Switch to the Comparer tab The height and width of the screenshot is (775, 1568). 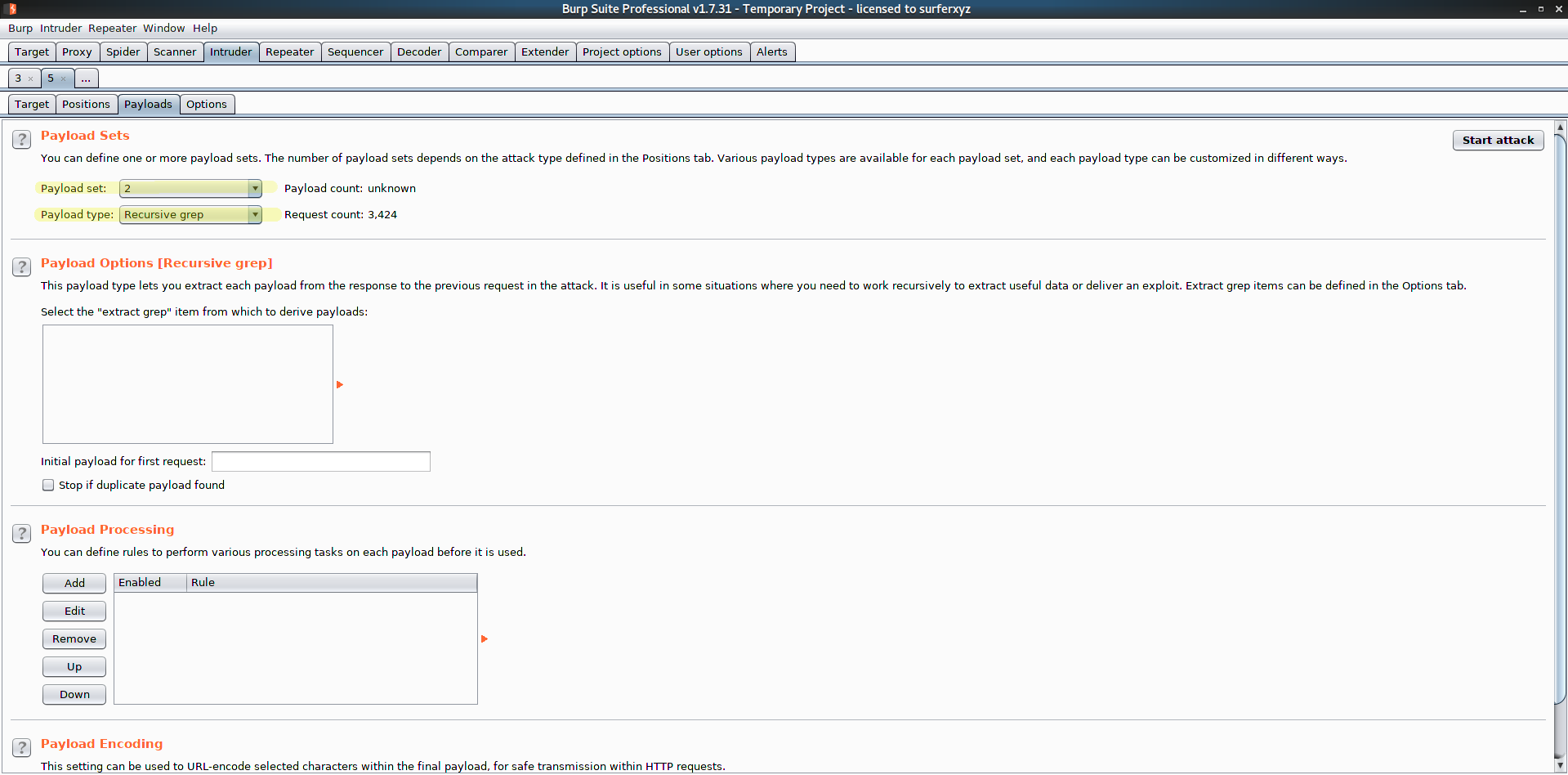click(x=481, y=52)
